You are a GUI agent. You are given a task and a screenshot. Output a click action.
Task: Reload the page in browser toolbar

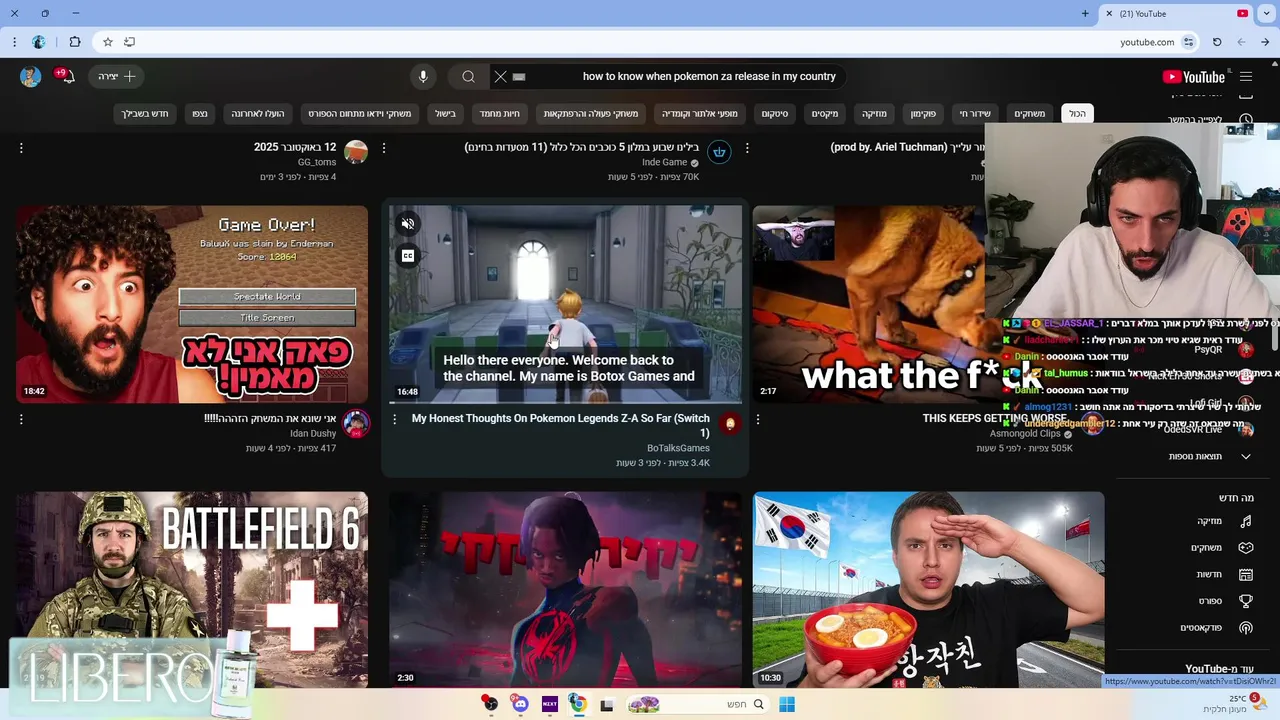1217,42
